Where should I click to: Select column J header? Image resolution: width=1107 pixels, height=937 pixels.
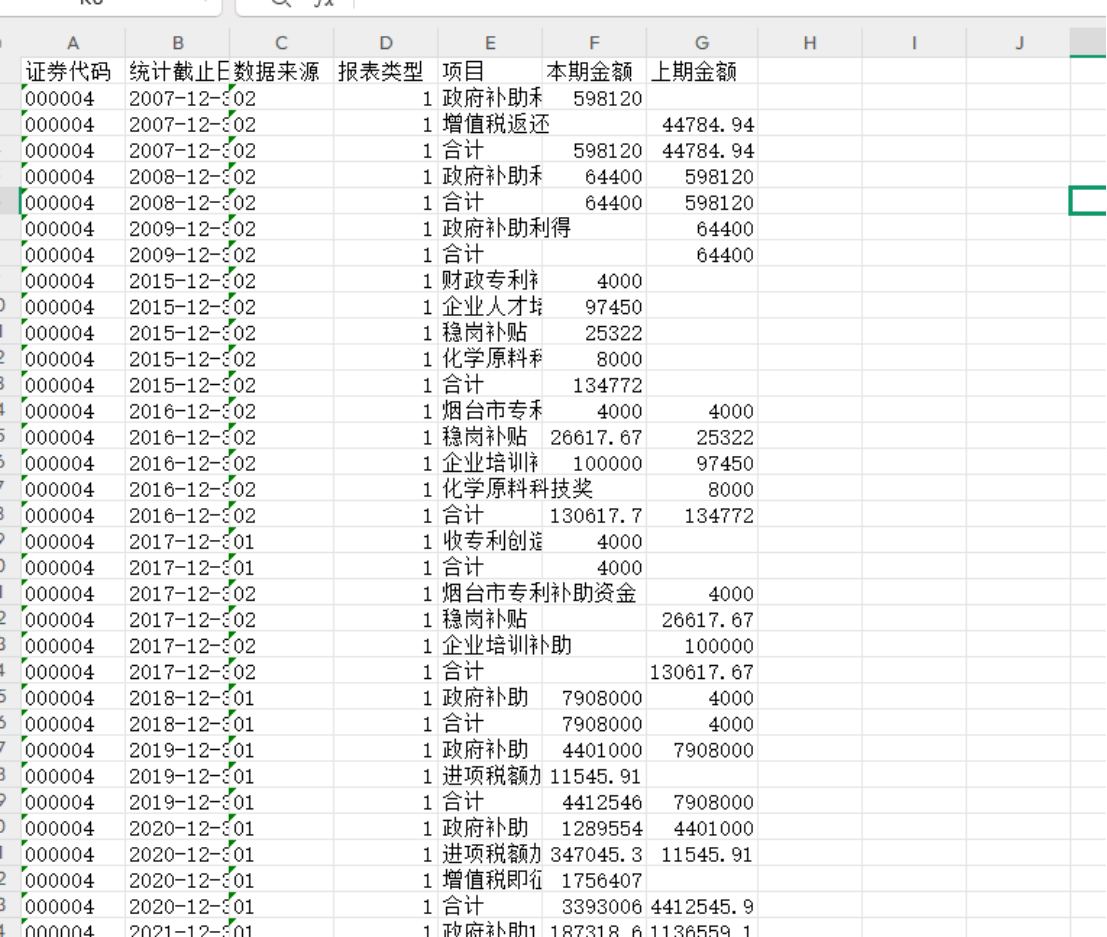coord(1019,43)
